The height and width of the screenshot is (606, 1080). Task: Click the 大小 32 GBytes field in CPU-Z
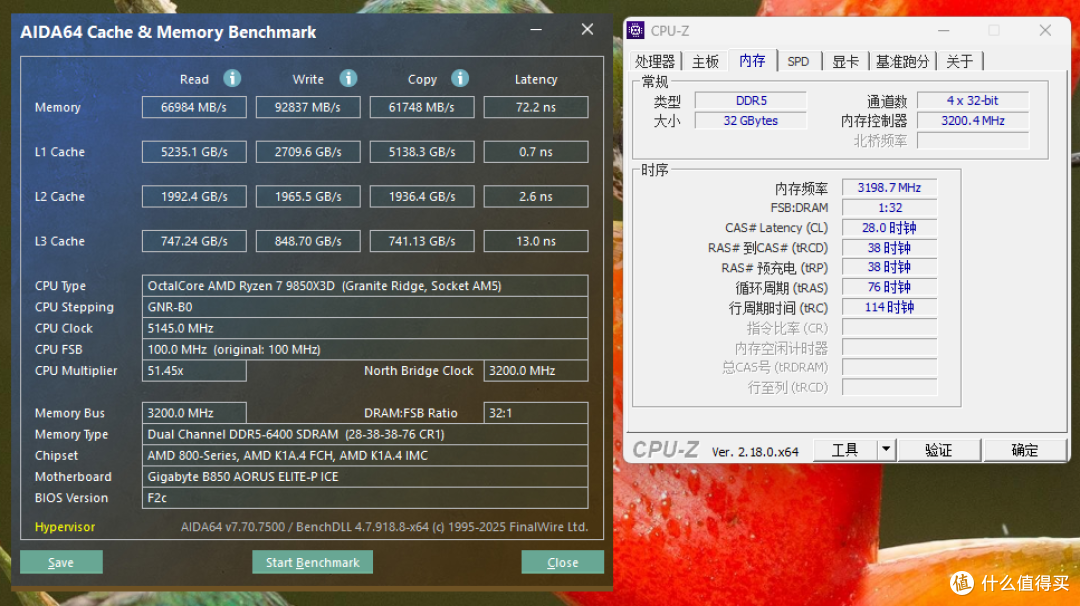(x=751, y=121)
